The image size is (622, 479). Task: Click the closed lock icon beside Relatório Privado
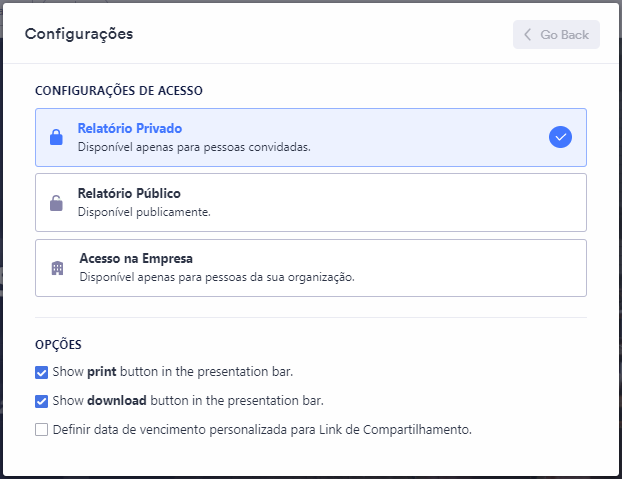(57, 137)
